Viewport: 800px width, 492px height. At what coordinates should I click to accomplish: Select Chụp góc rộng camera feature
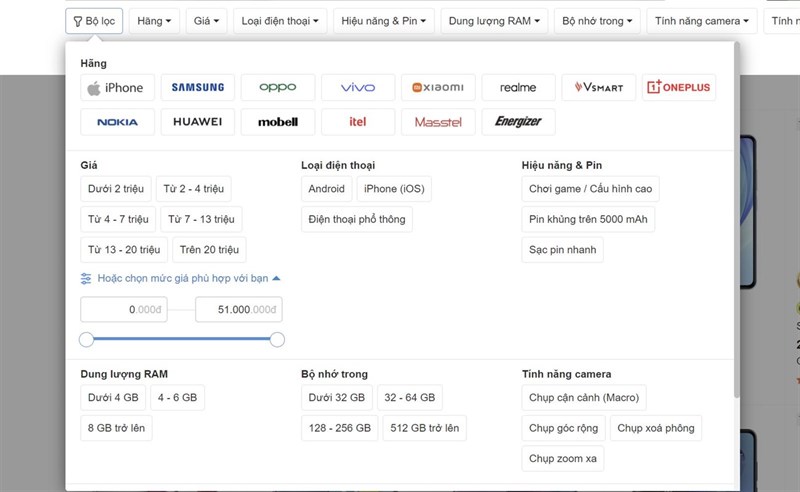[563, 428]
